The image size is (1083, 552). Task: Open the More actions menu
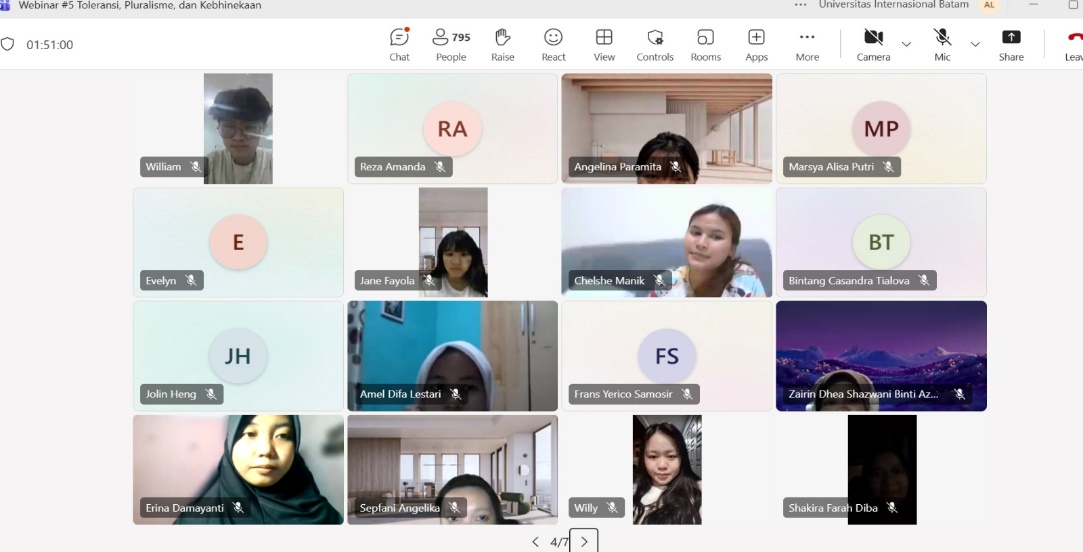pos(807,44)
